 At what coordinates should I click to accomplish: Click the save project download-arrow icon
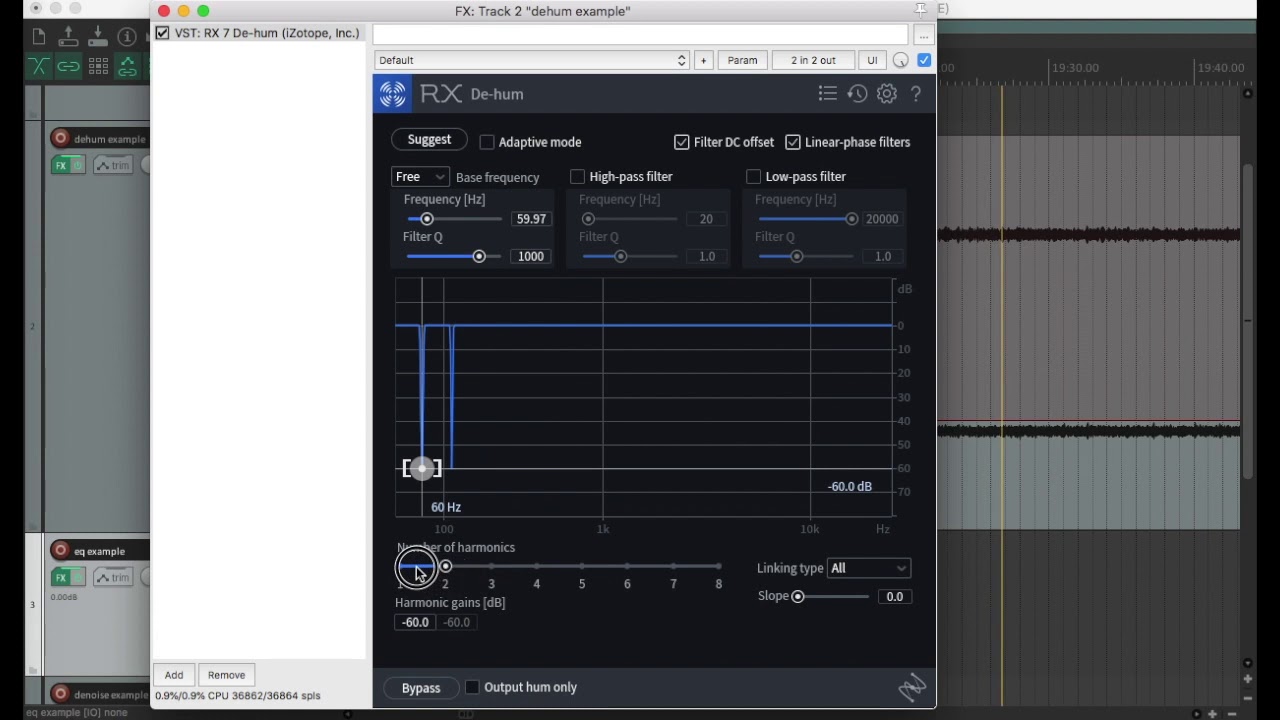(98, 37)
